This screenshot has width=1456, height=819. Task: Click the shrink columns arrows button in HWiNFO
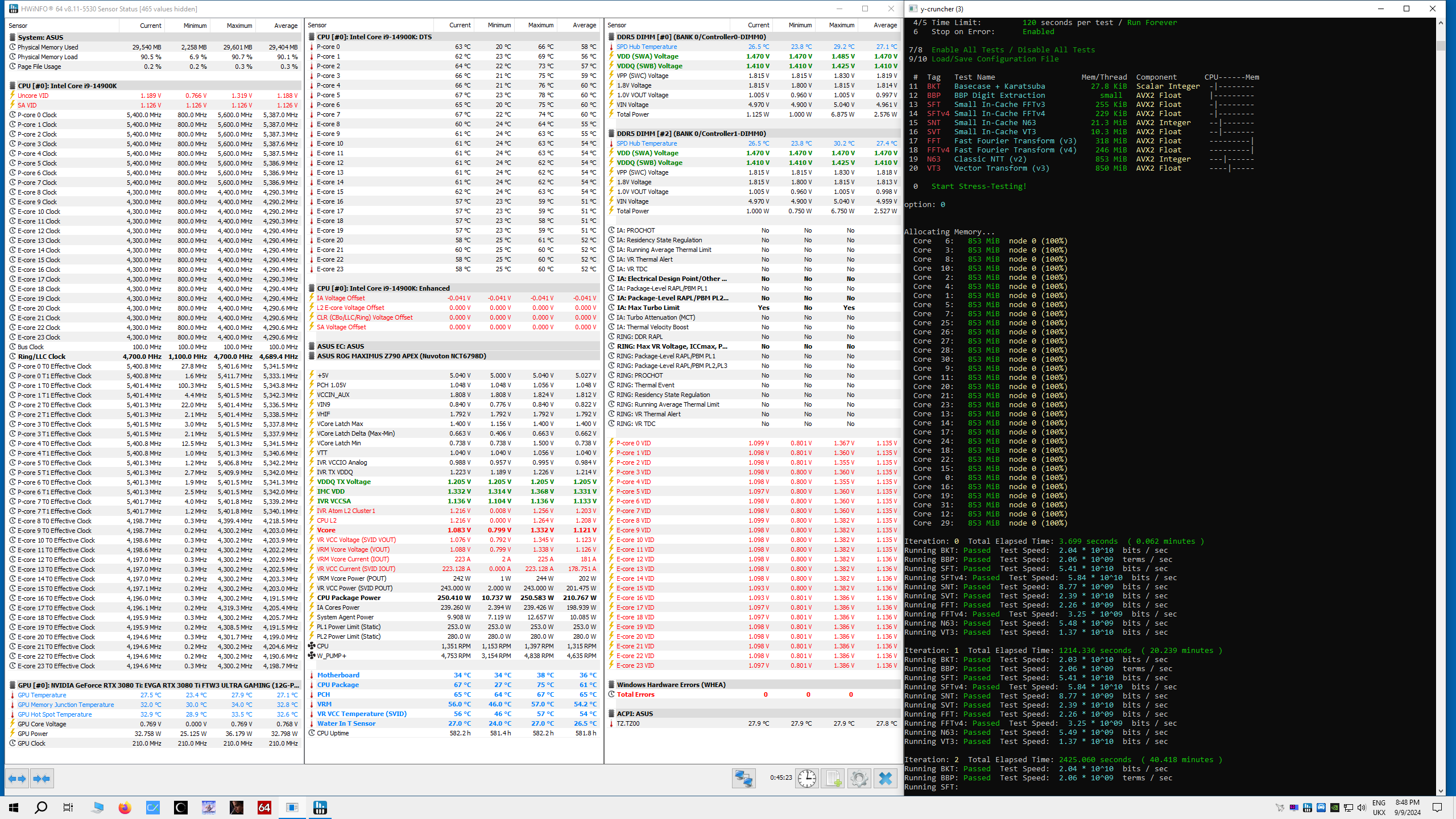coord(42,779)
